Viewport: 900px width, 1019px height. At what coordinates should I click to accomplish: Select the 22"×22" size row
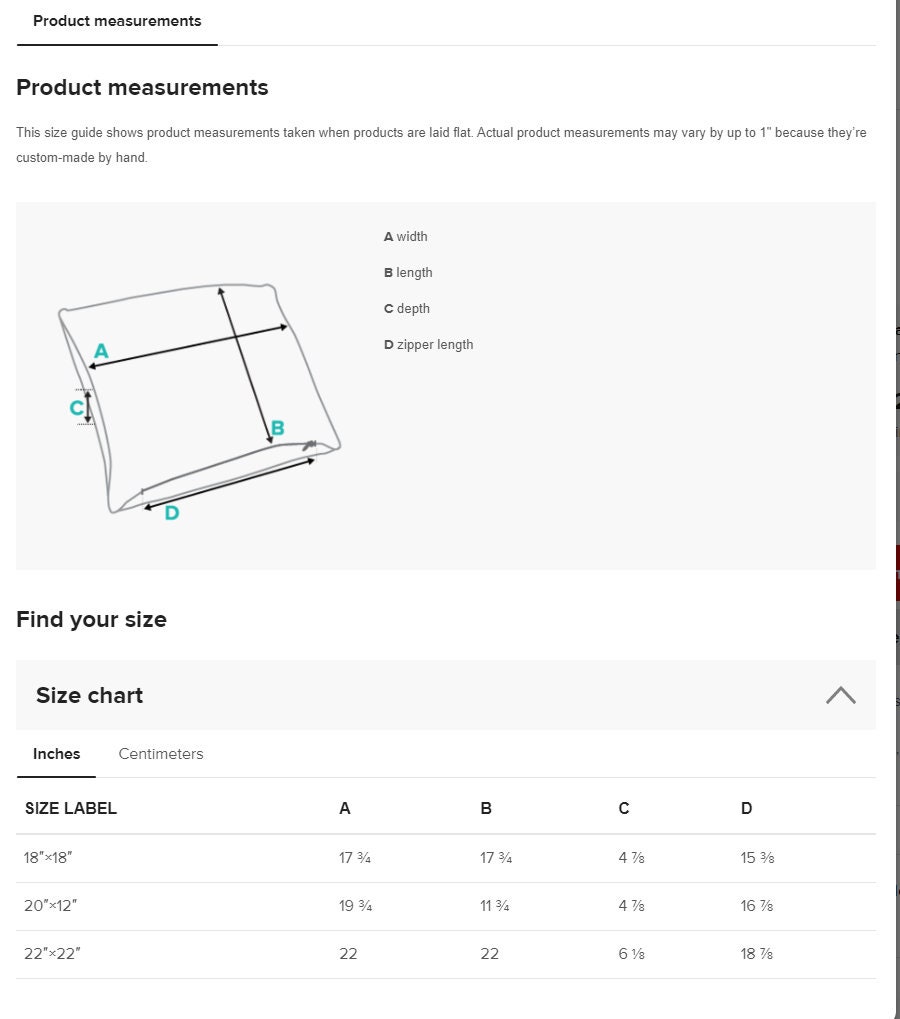446,954
